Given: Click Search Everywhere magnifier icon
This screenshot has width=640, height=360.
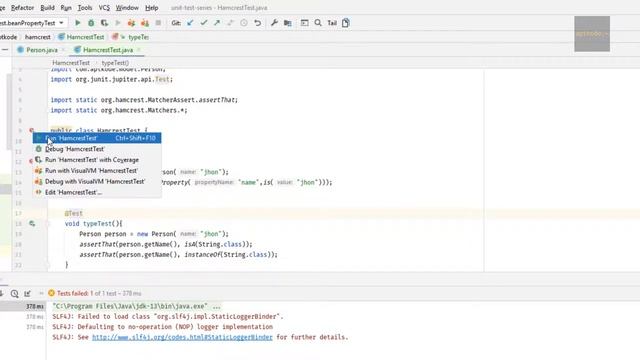Looking at the screenshot, I should 318,23.
